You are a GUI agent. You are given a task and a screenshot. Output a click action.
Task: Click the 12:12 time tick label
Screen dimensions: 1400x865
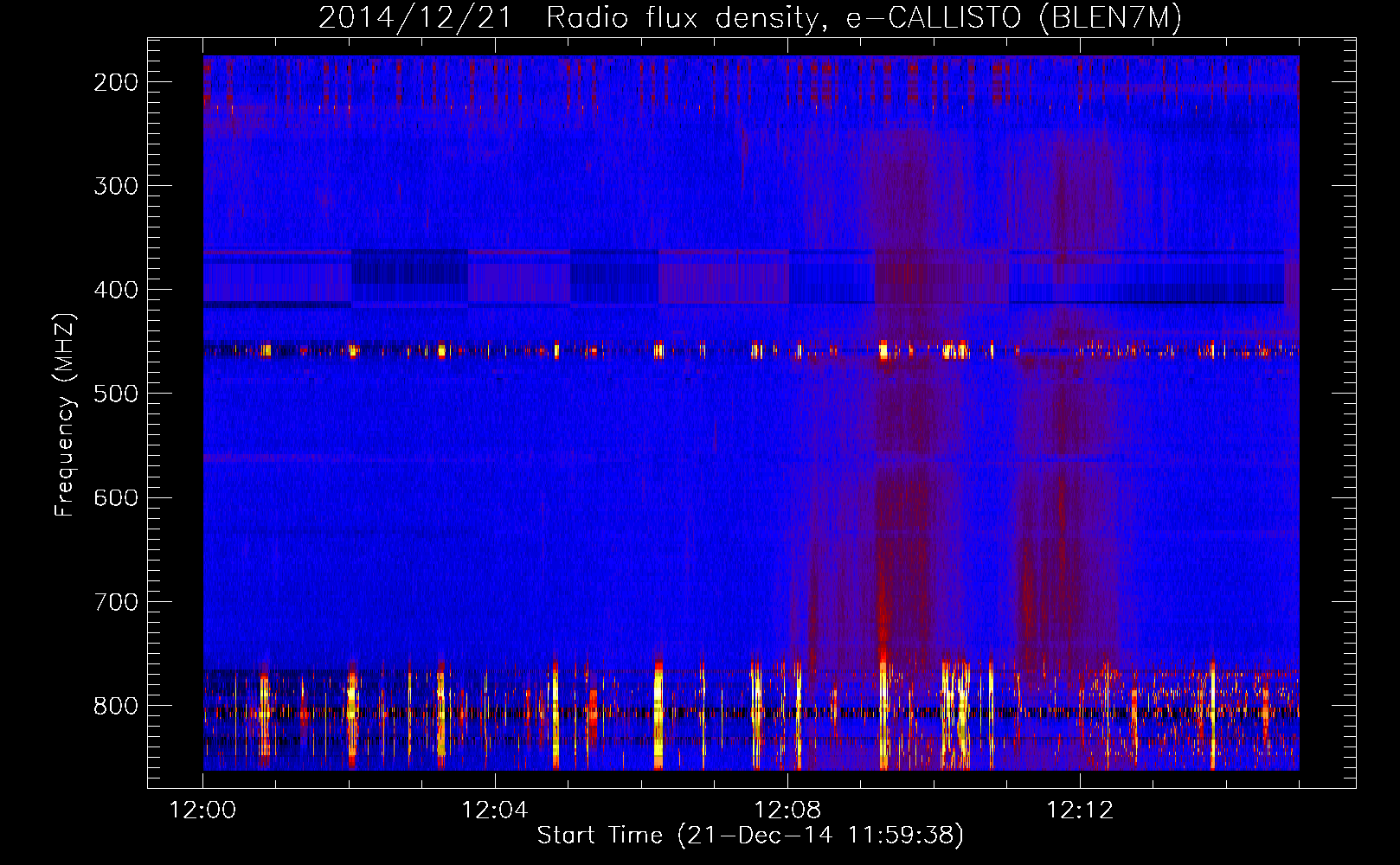pos(1080,811)
